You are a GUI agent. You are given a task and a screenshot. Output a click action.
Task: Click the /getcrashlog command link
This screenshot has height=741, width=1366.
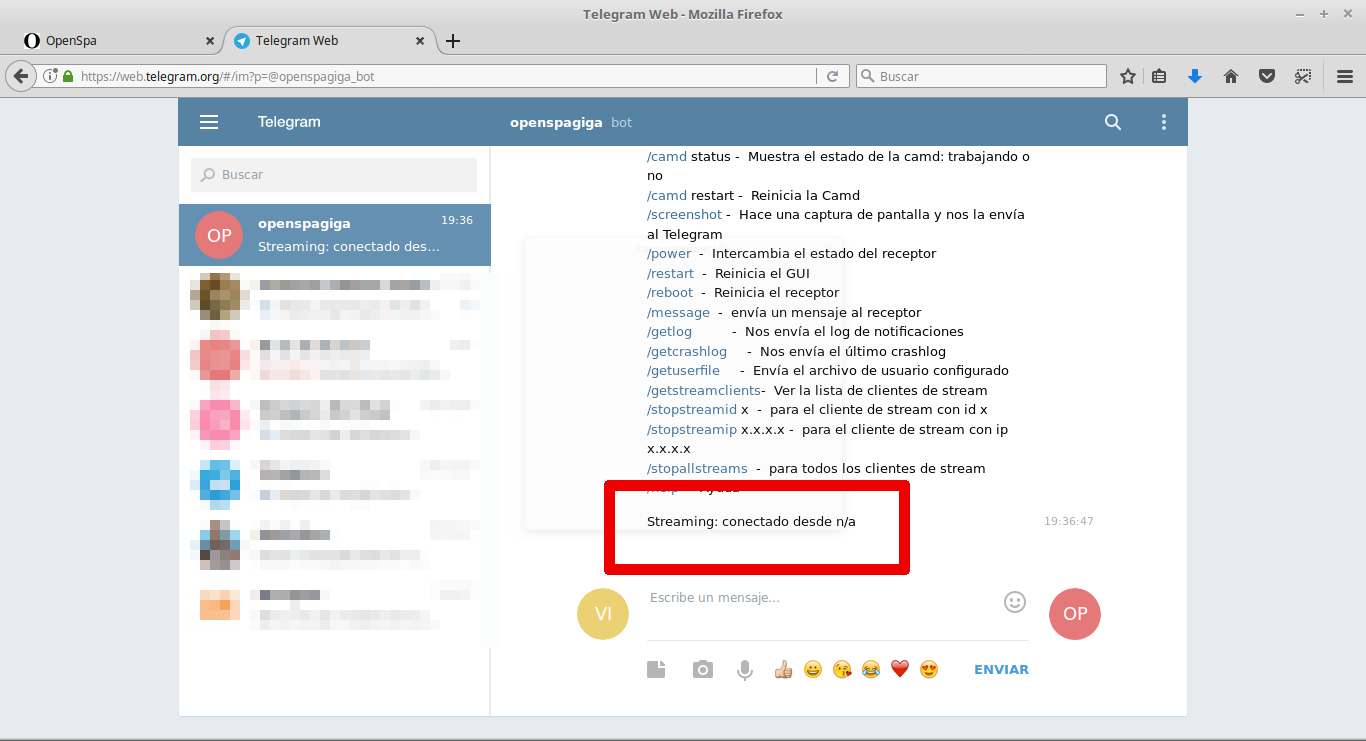[687, 352]
